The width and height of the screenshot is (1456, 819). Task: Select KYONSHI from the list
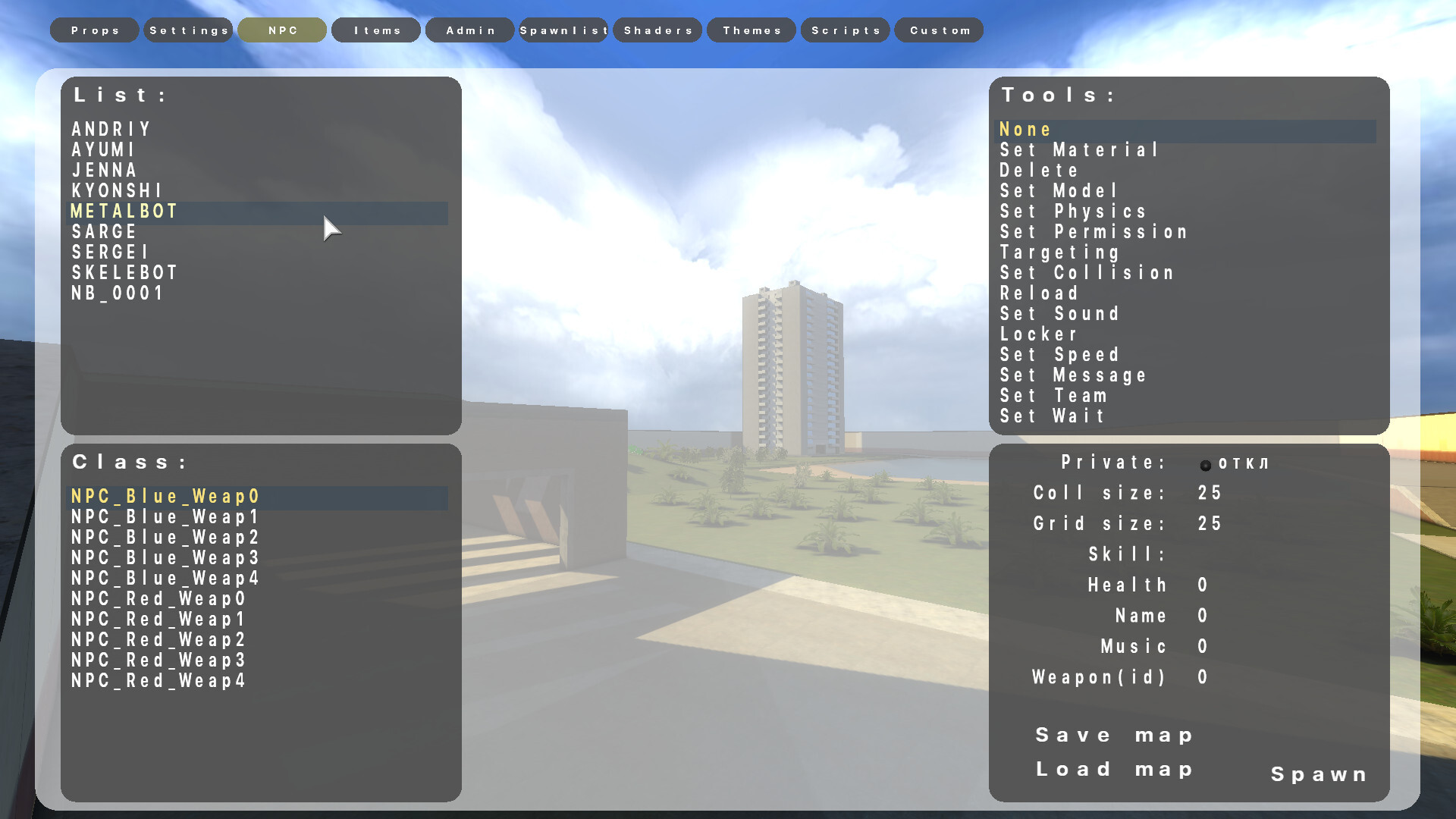click(x=118, y=190)
